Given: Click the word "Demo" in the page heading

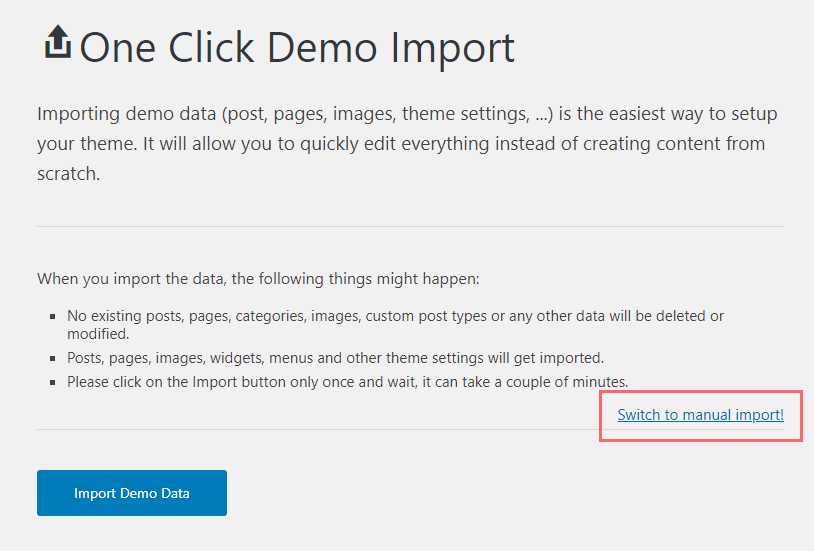Looking at the screenshot, I should (322, 48).
